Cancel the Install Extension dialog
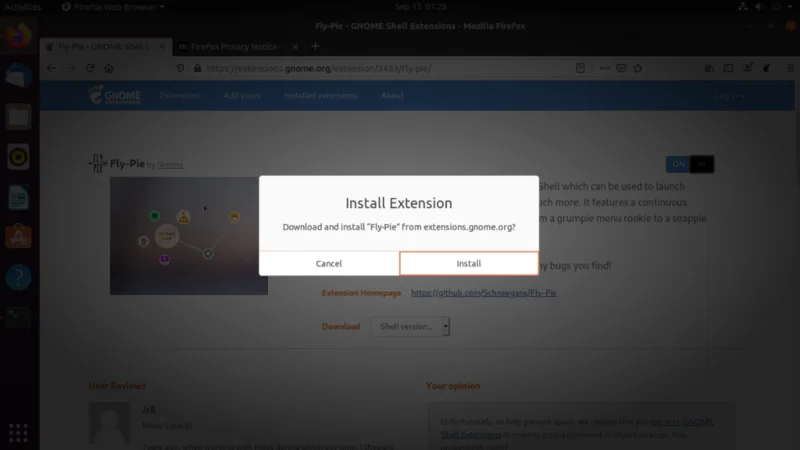The height and width of the screenshot is (450, 800). [329, 263]
